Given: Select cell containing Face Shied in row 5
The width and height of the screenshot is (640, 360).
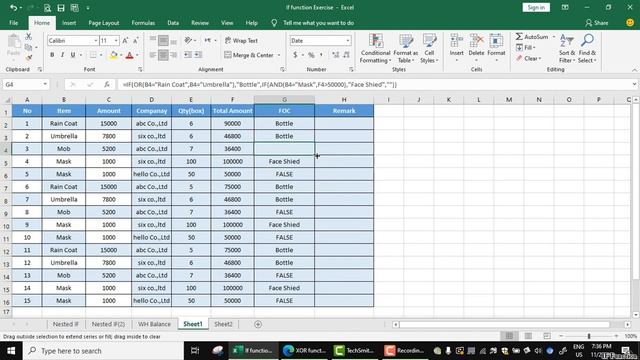Looking at the screenshot, I should pyautogui.click(x=284, y=161).
